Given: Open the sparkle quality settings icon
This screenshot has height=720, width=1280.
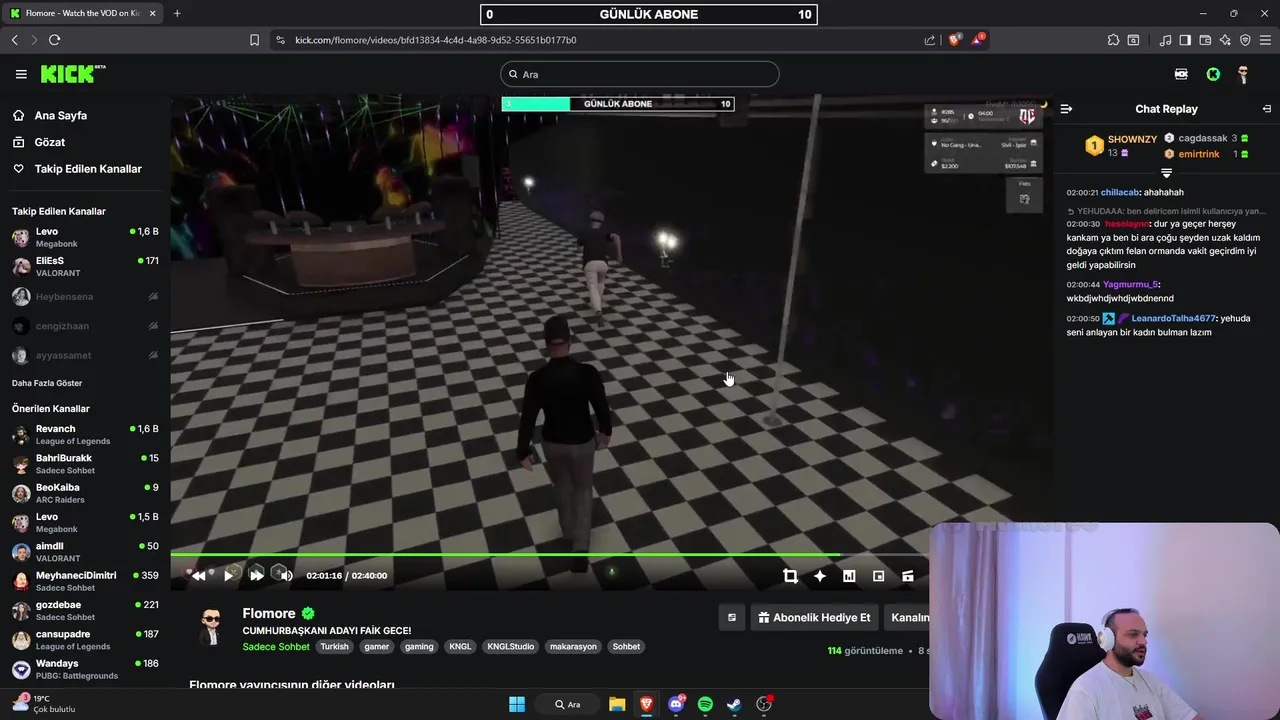Looking at the screenshot, I should (820, 576).
